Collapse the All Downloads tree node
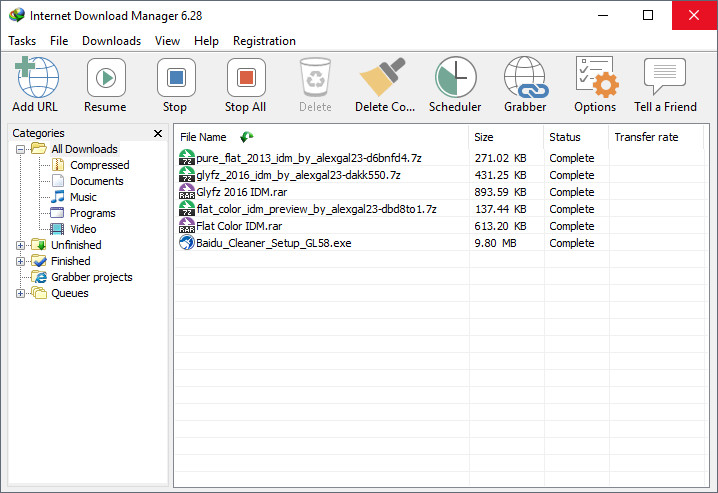Image resolution: width=718 pixels, height=493 pixels. point(21,149)
